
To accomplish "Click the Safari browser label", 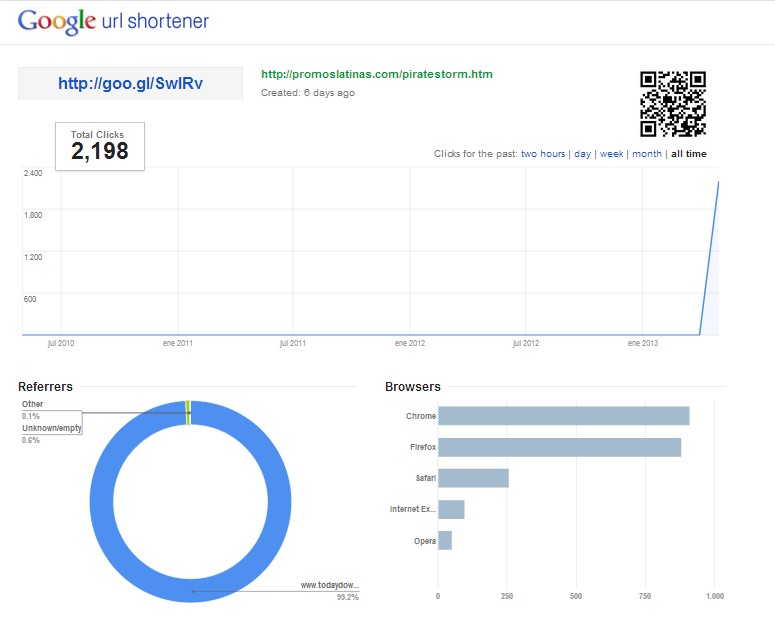I will coord(426,478).
